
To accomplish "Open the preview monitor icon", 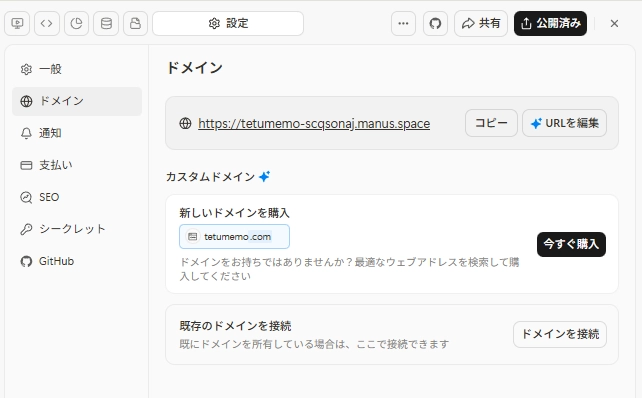I will 17,23.
